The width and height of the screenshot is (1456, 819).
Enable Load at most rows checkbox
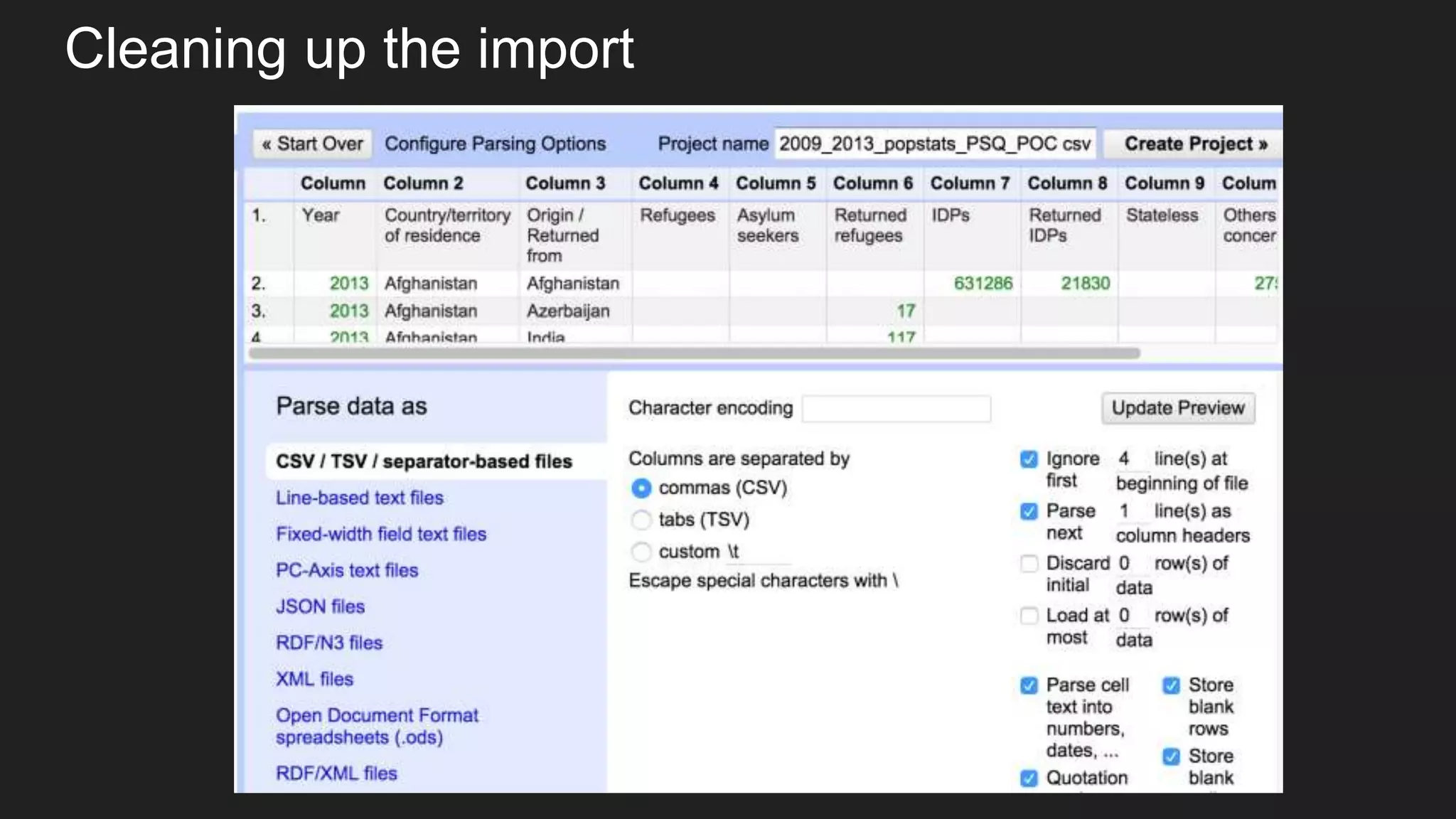click(x=1029, y=616)
